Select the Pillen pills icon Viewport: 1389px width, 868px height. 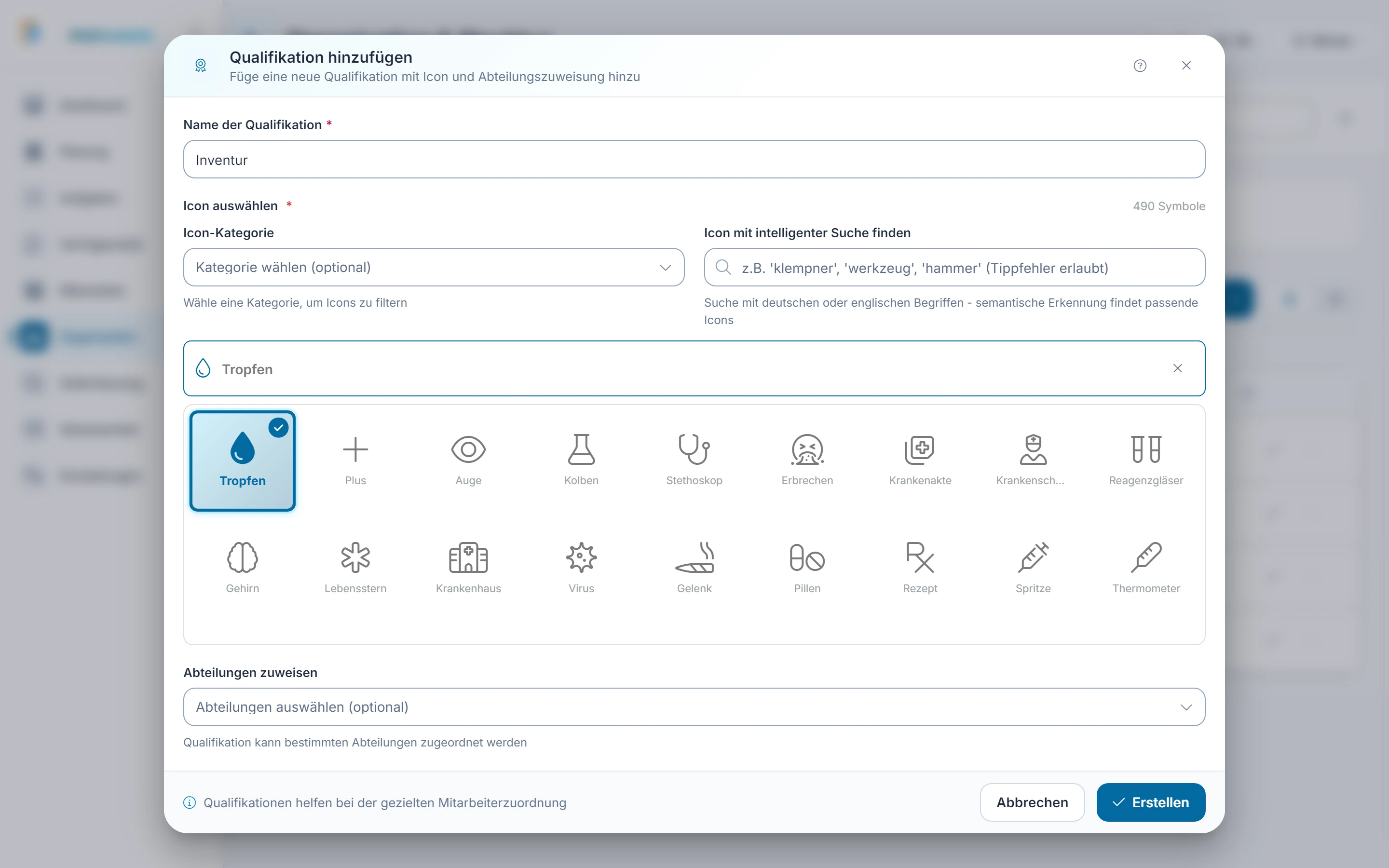point(807,569)
